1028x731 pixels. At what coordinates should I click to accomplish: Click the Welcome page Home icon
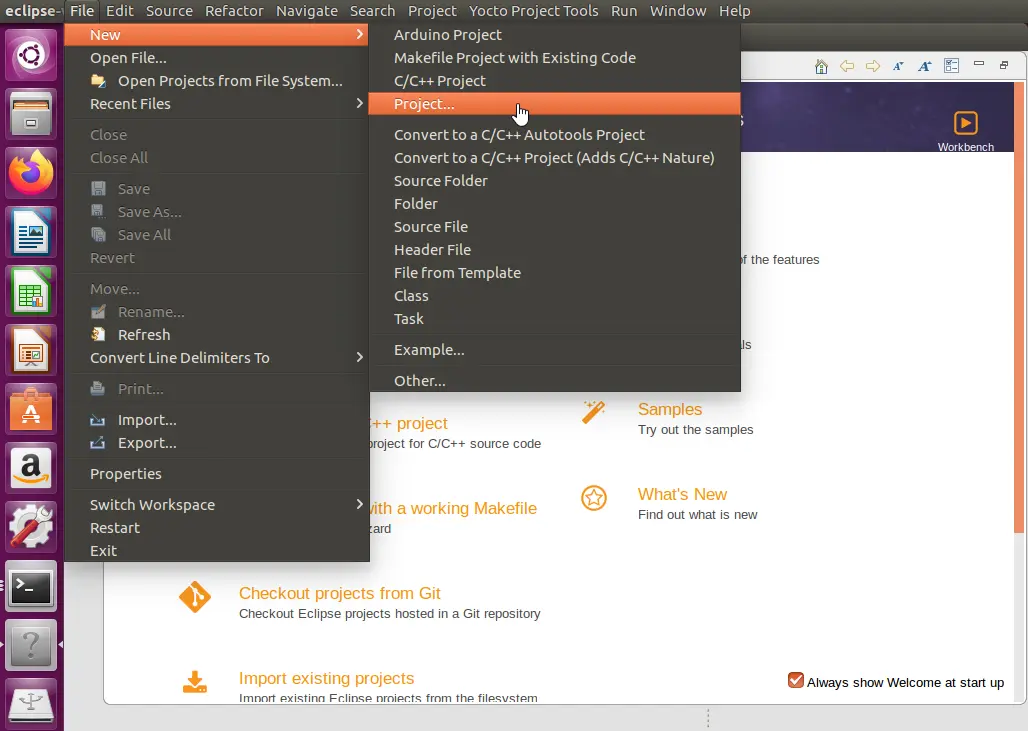tap(821, 66)
